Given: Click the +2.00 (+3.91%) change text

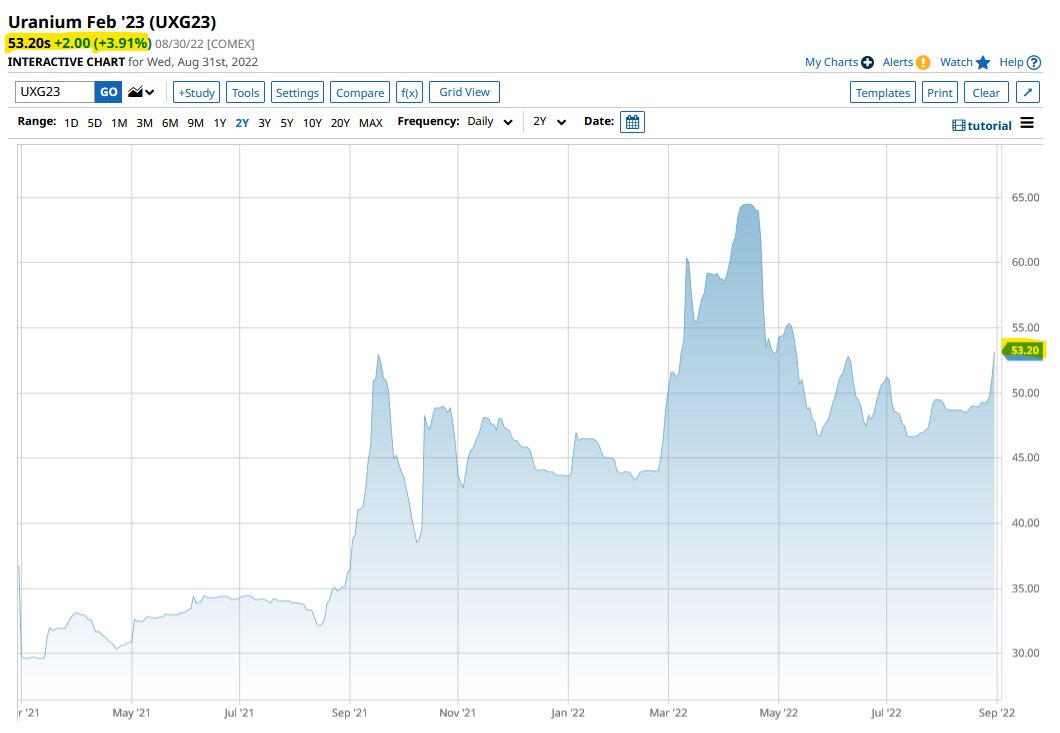Looking at the screenshot, I should coord(102,43).
